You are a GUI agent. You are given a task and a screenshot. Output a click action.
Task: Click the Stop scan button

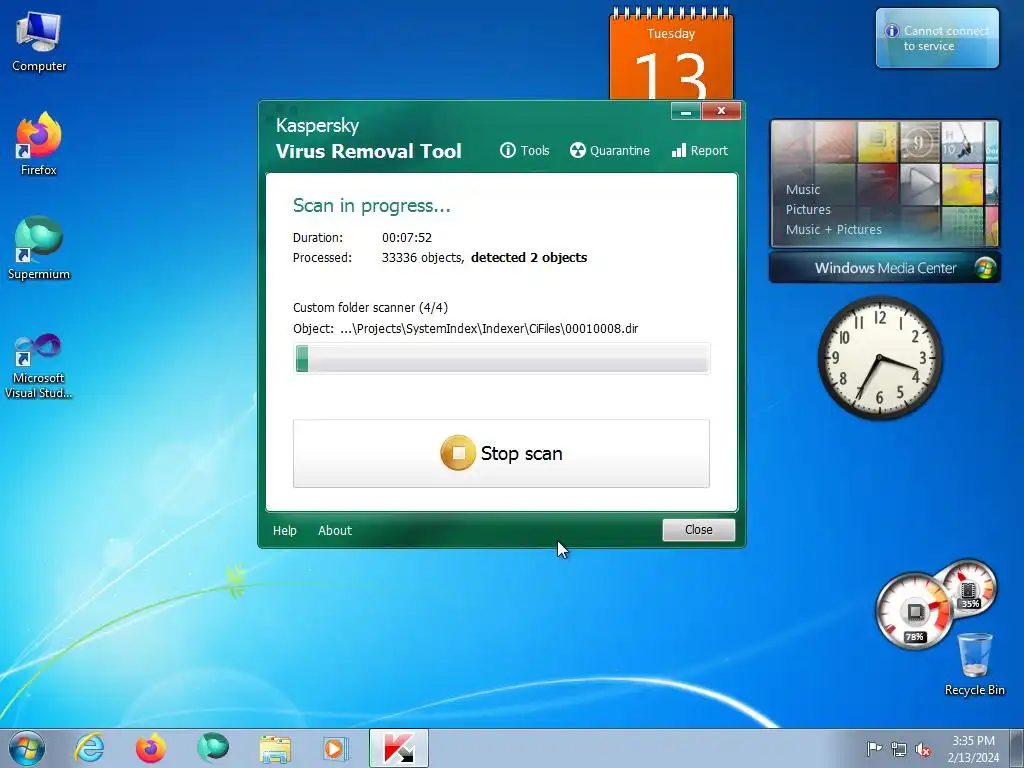(x=501, y=453)
